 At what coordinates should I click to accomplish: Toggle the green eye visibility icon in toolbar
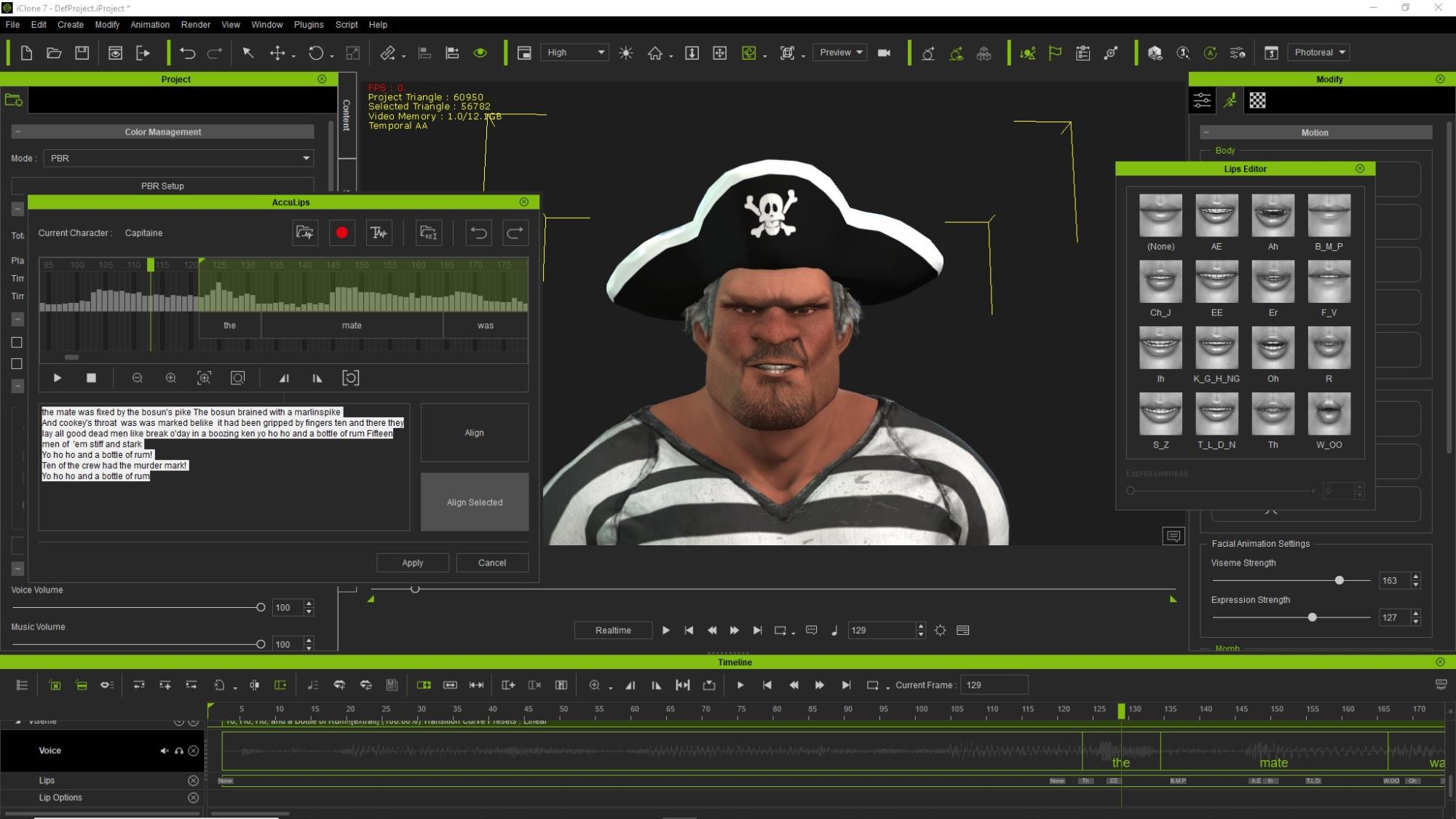coord(480,53)
